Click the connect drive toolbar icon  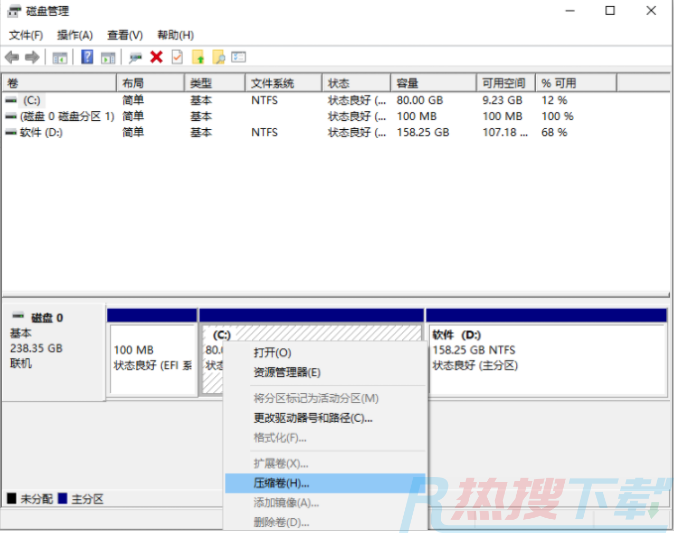135,58
